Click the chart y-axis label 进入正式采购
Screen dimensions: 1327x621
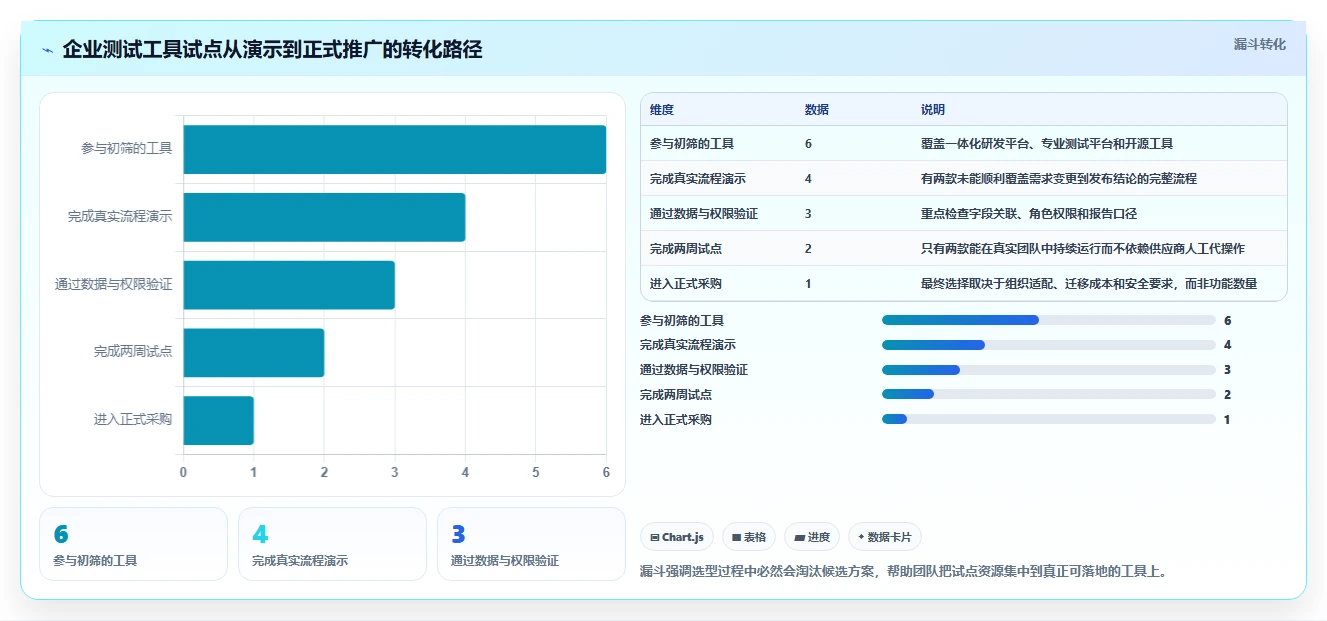click(x=133, y=420)
